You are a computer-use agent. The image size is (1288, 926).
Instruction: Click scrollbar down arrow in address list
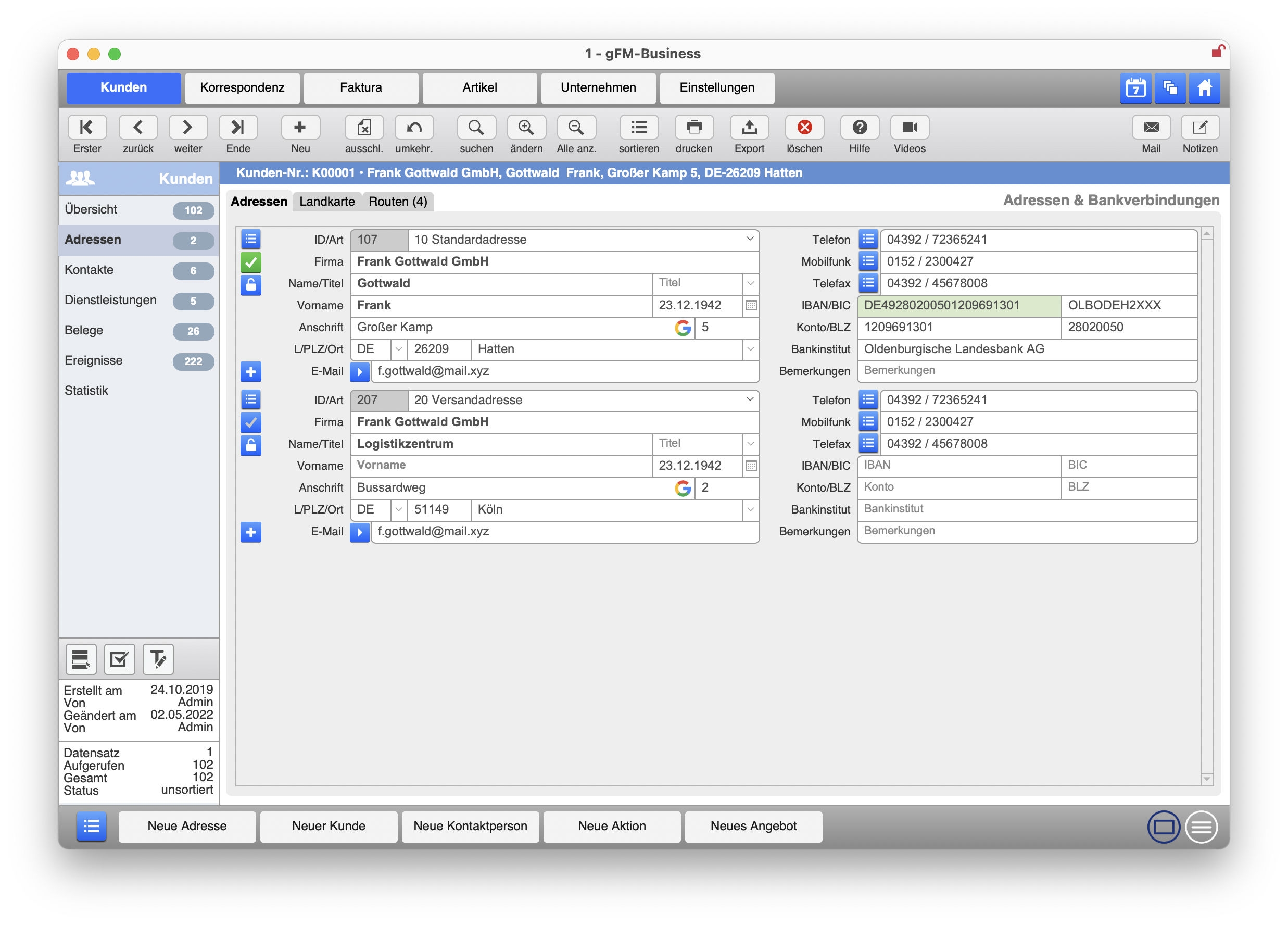tap(1207, 779)
